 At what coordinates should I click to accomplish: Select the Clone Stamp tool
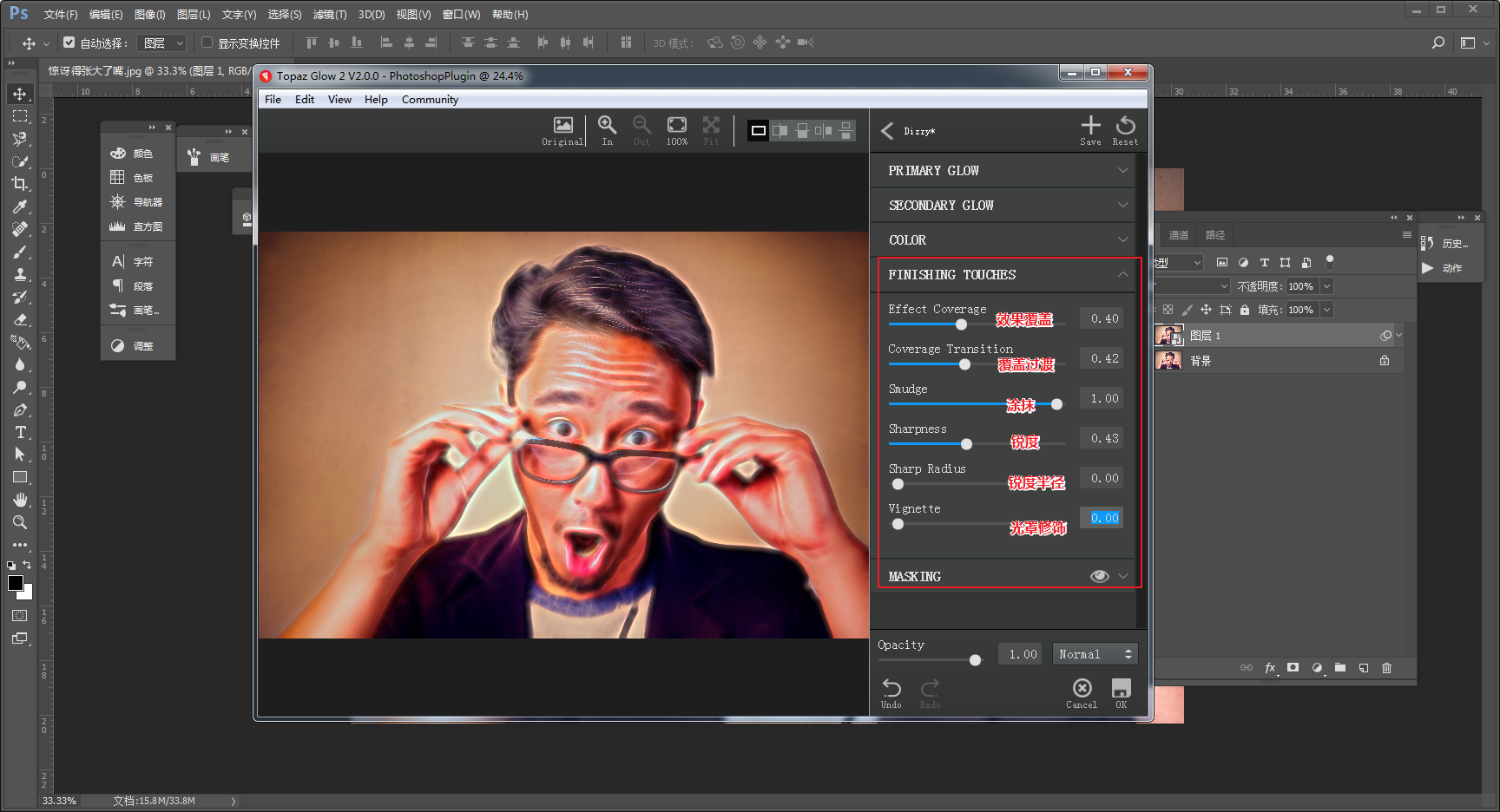point(19,274)
